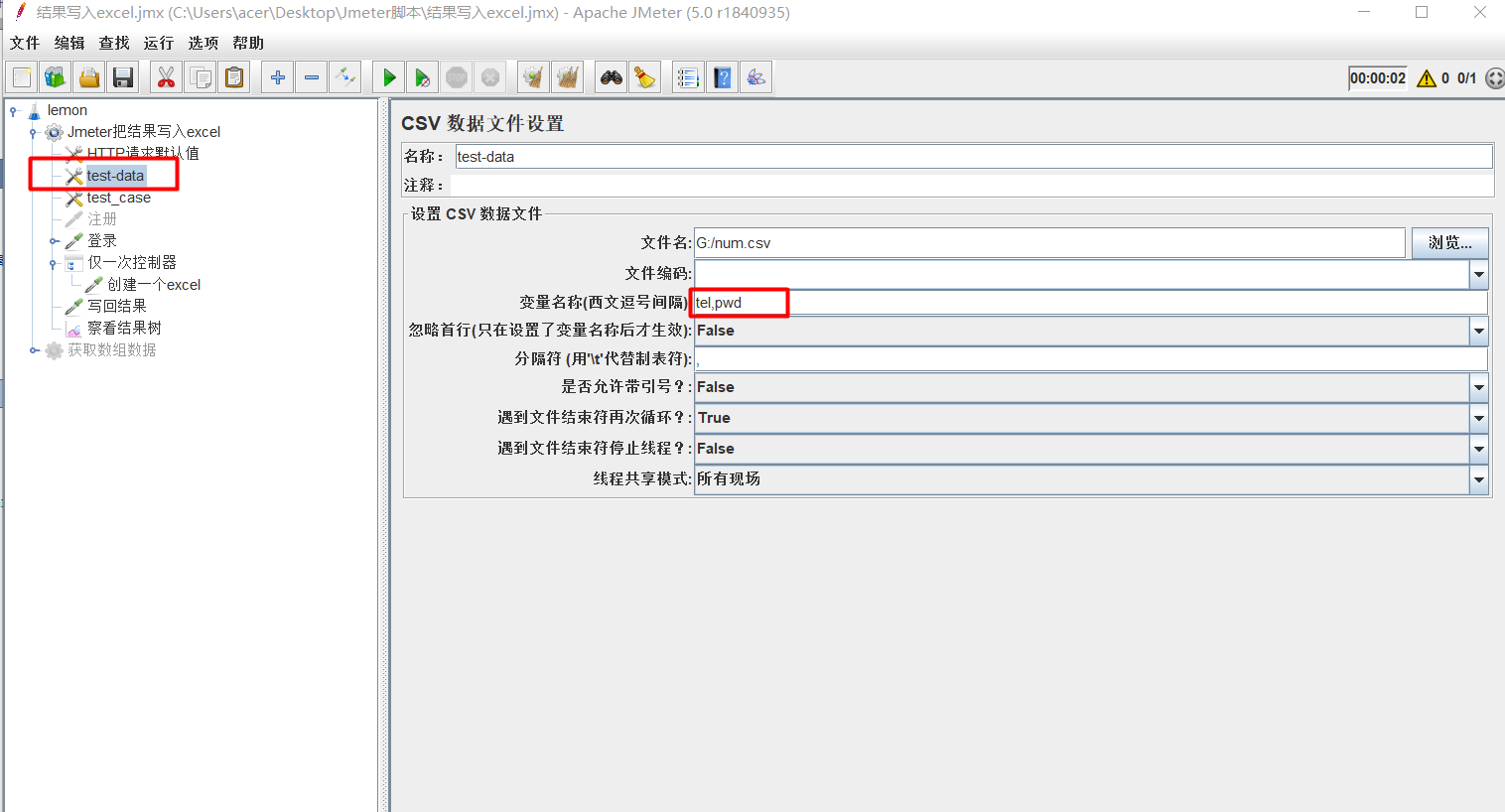This screenshot has height=812, width=1505.
Task: Click the Cut scissors icon
Action: [x=166, y=77]
